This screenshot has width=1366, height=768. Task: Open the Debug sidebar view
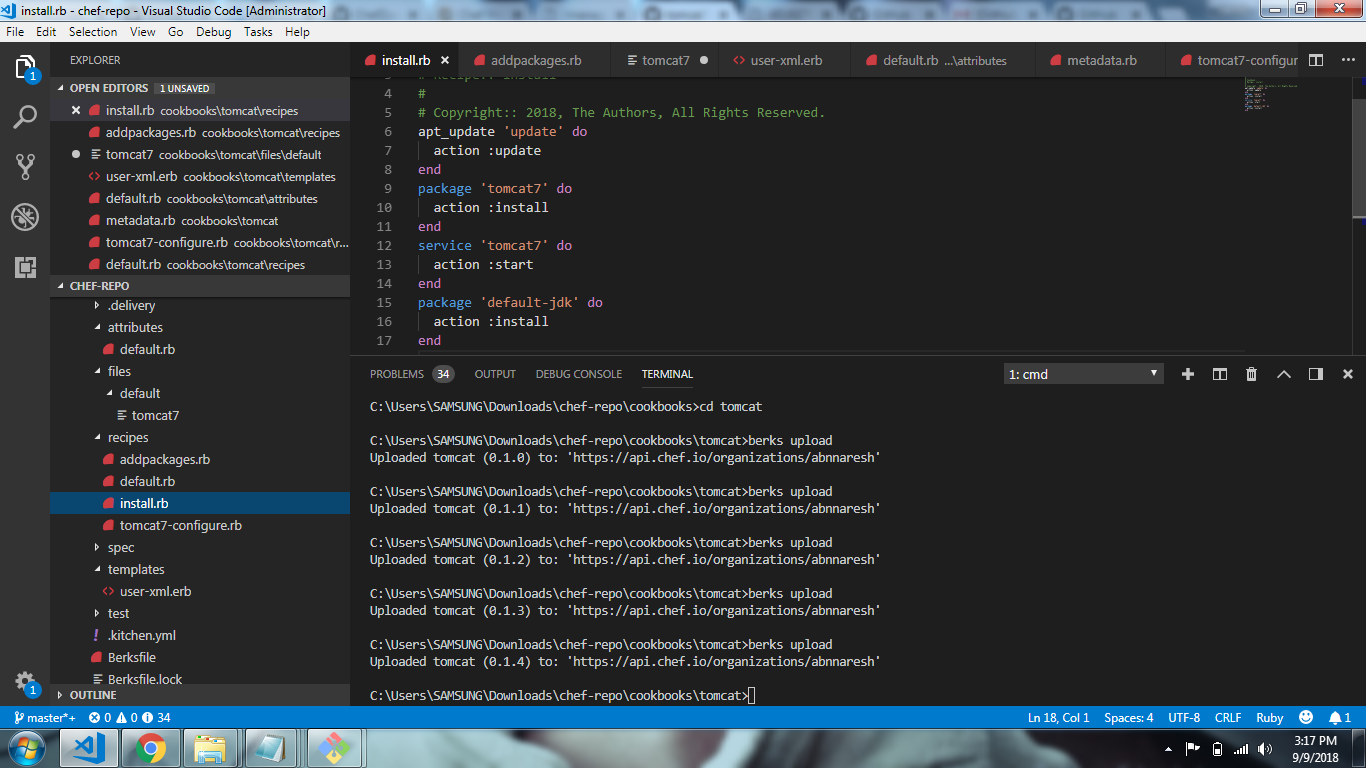click(25, 215)
